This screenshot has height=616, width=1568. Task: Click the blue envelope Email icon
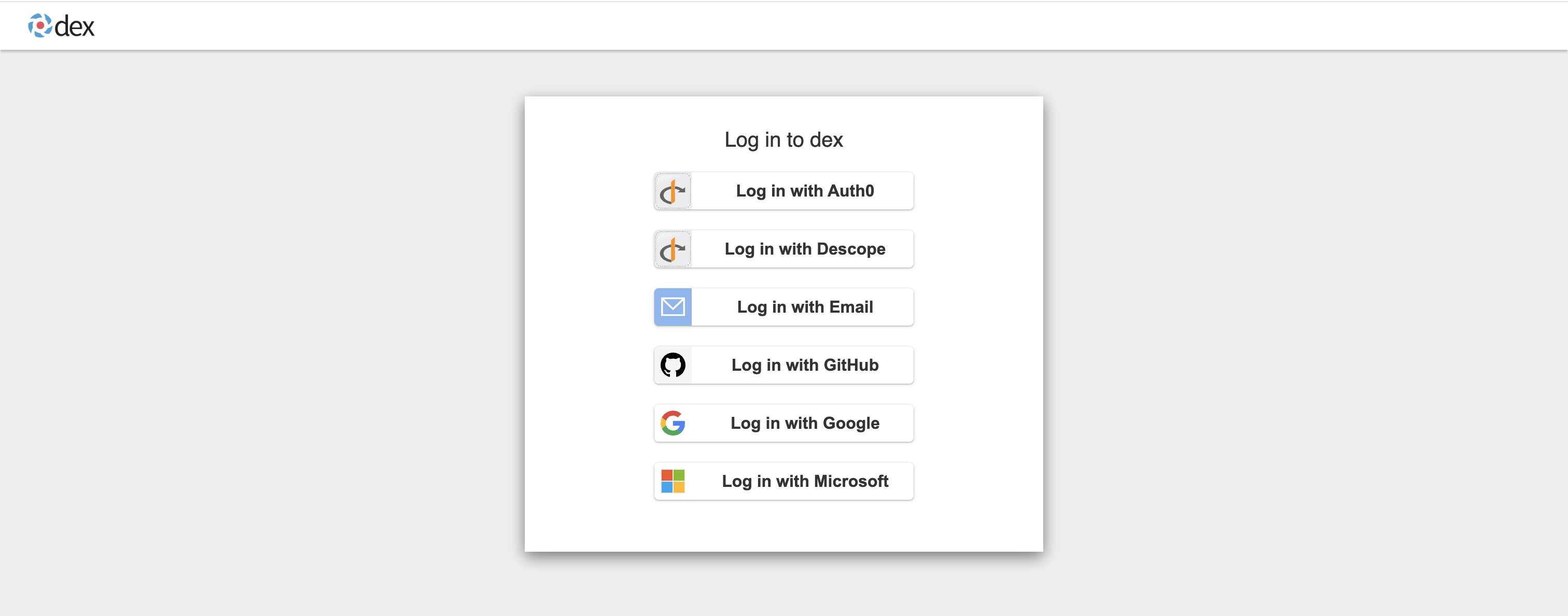tap(673, 307)
